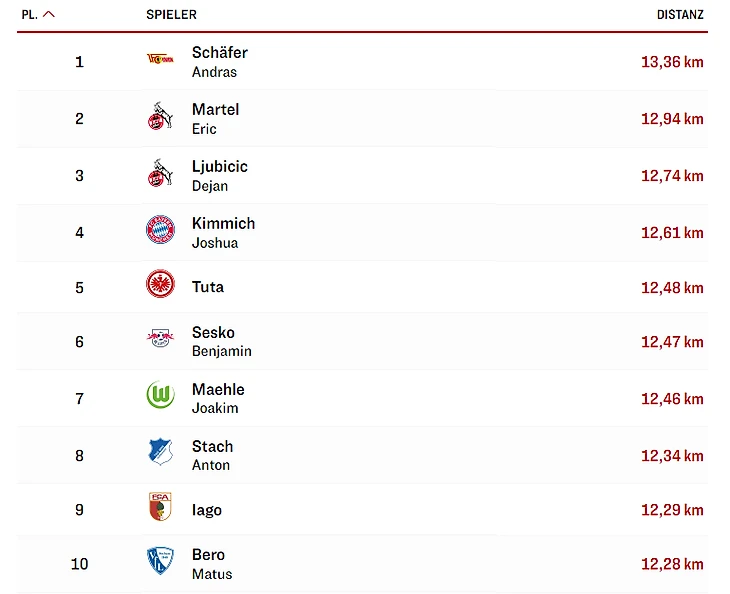Toggle sort order via PL. arrow
Viewport: 730px width, 594px height.
coord(50,15)
